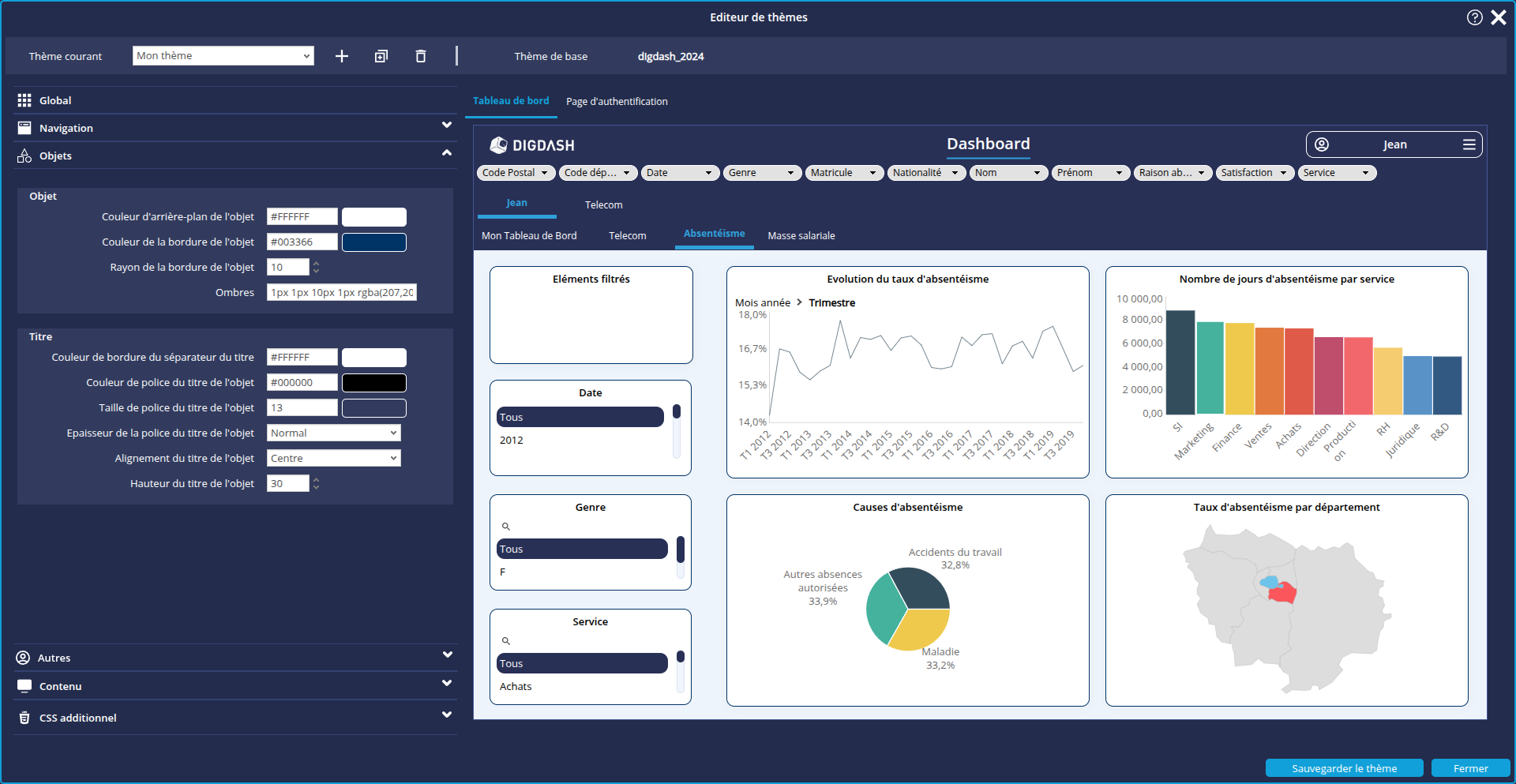
Task: Click the Fermer button
Action: (1470, 768)
